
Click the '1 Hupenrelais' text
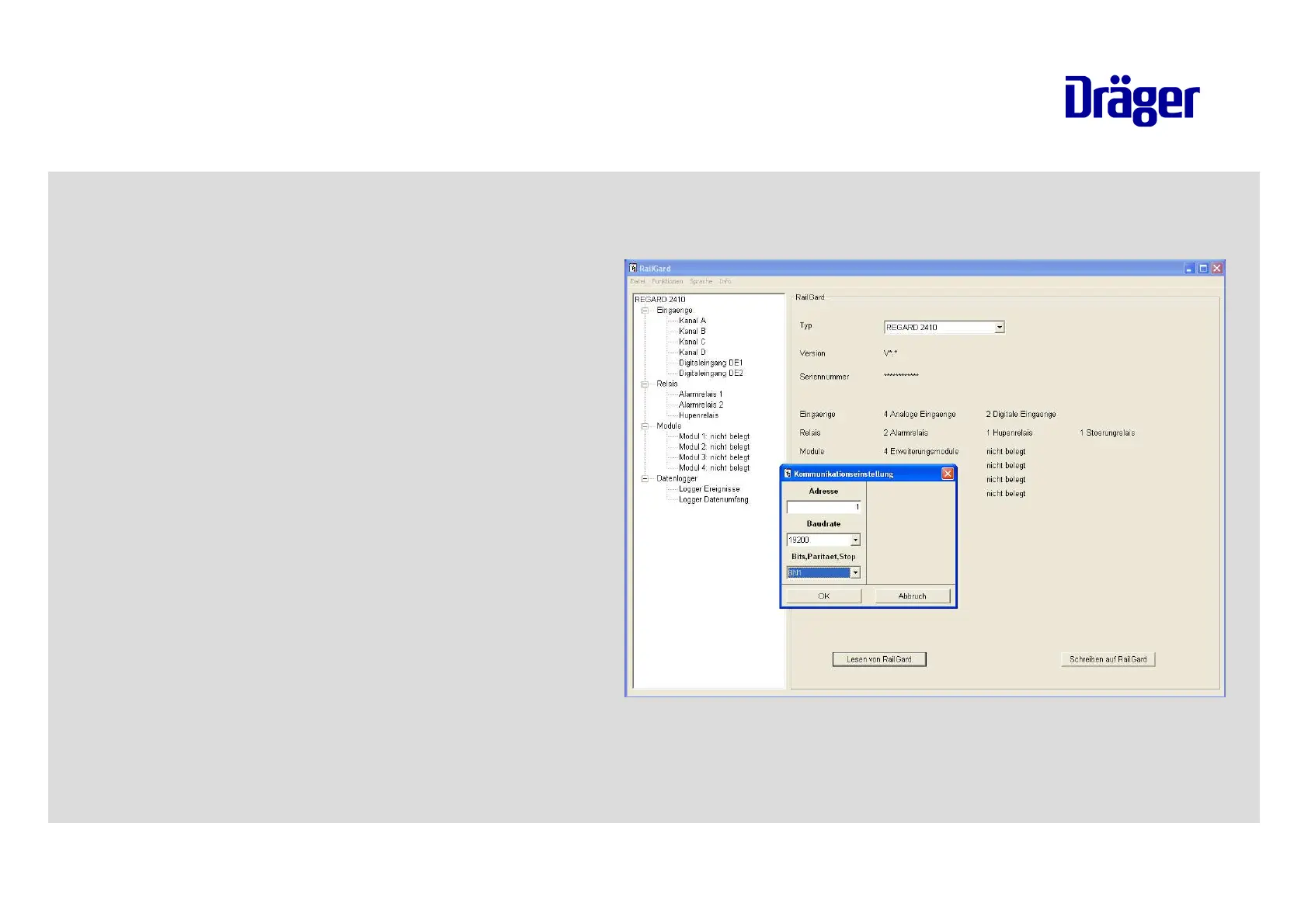(1009, 433)
